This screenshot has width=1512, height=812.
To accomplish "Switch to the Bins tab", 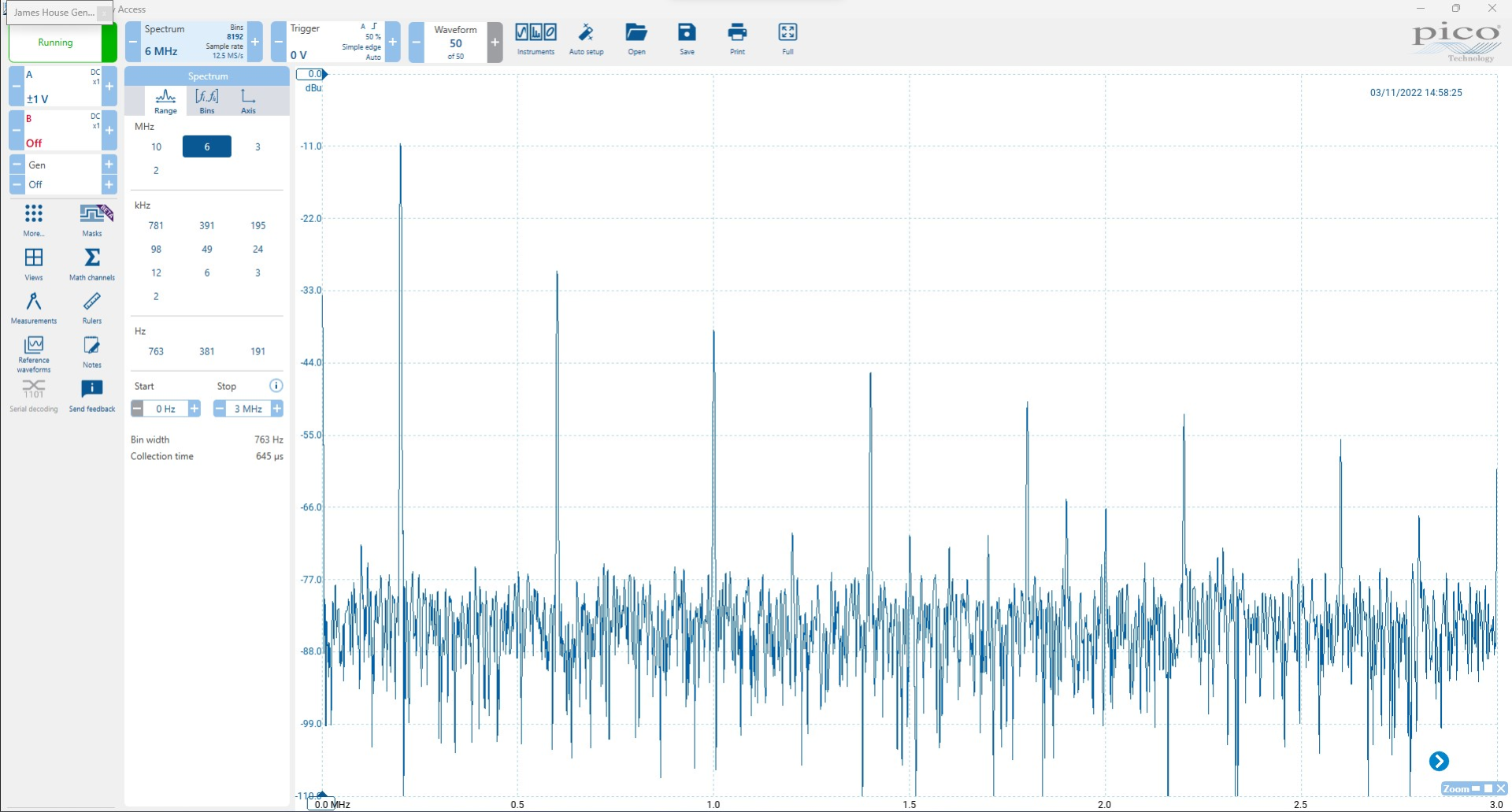I will pos(207,100).
